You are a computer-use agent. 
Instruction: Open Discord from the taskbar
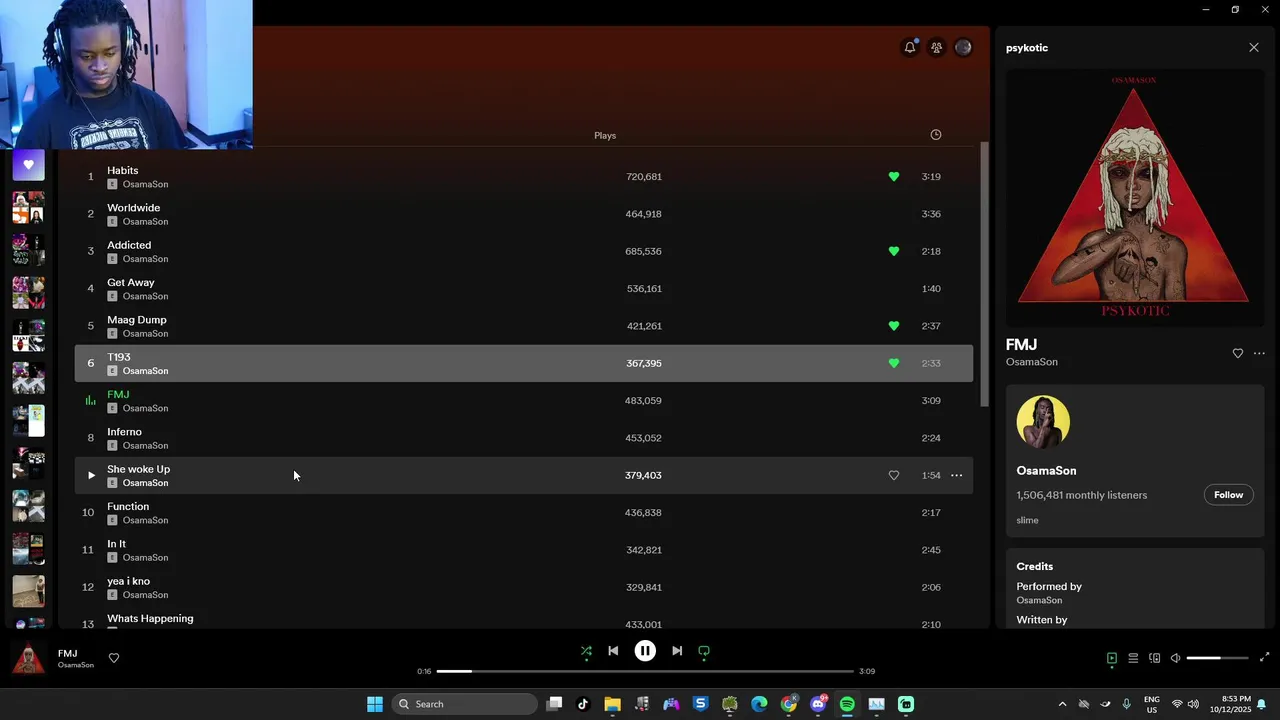coord(818,704)
